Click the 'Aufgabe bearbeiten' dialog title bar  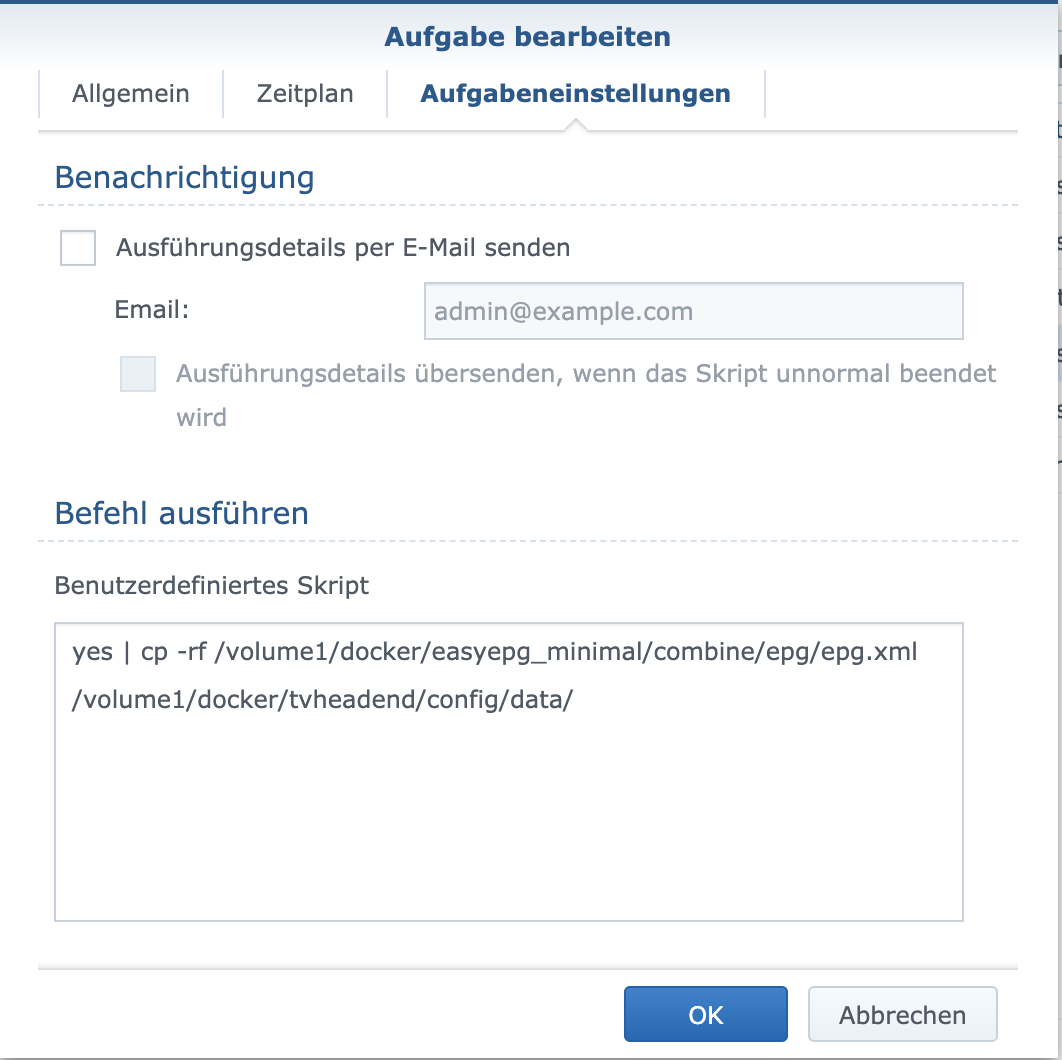[x=528, y=37]
